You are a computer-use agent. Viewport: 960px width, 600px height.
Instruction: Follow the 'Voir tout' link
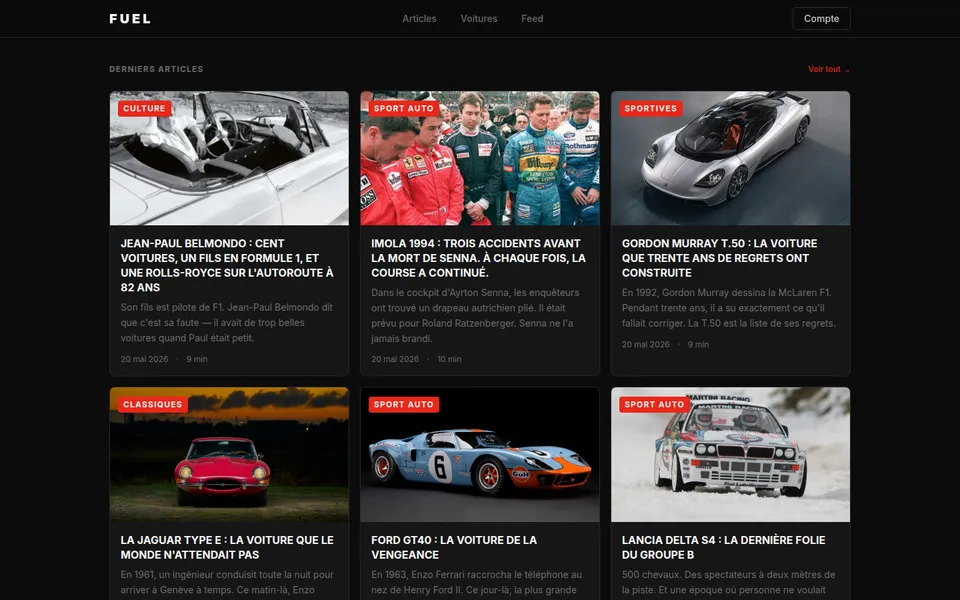(x=828, y=69)
